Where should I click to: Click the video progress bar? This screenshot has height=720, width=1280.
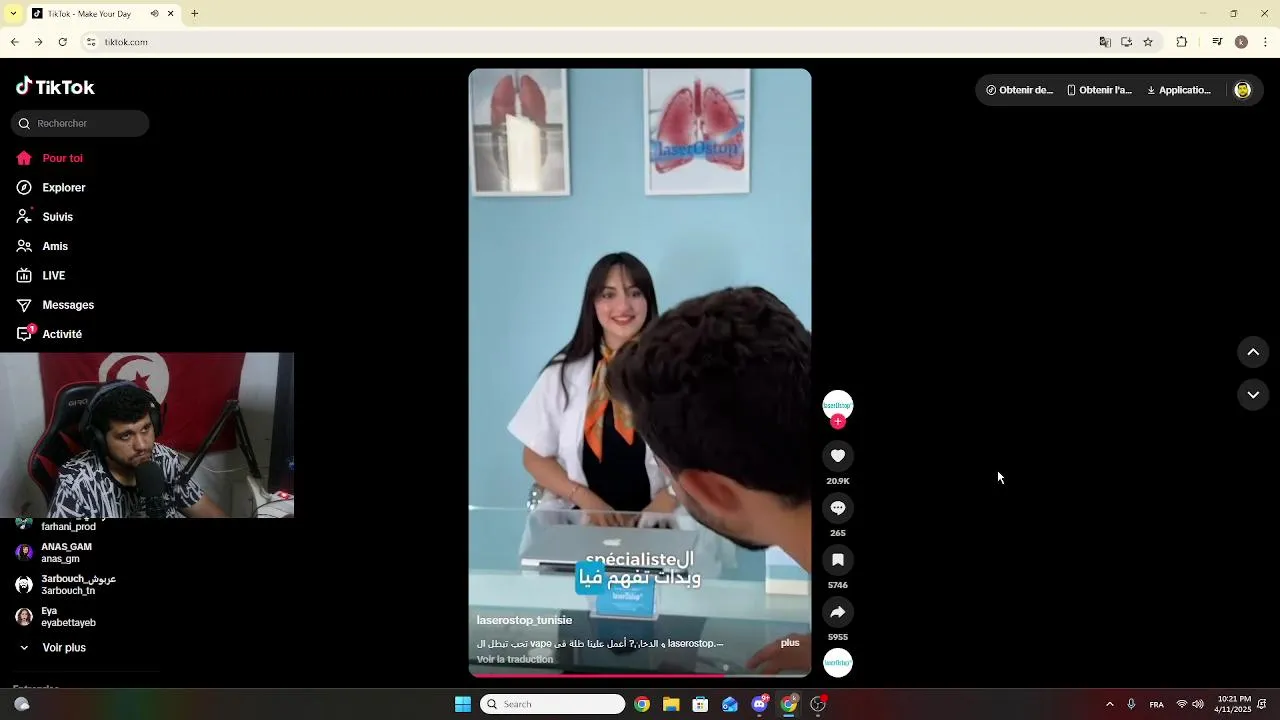point(640,675)
